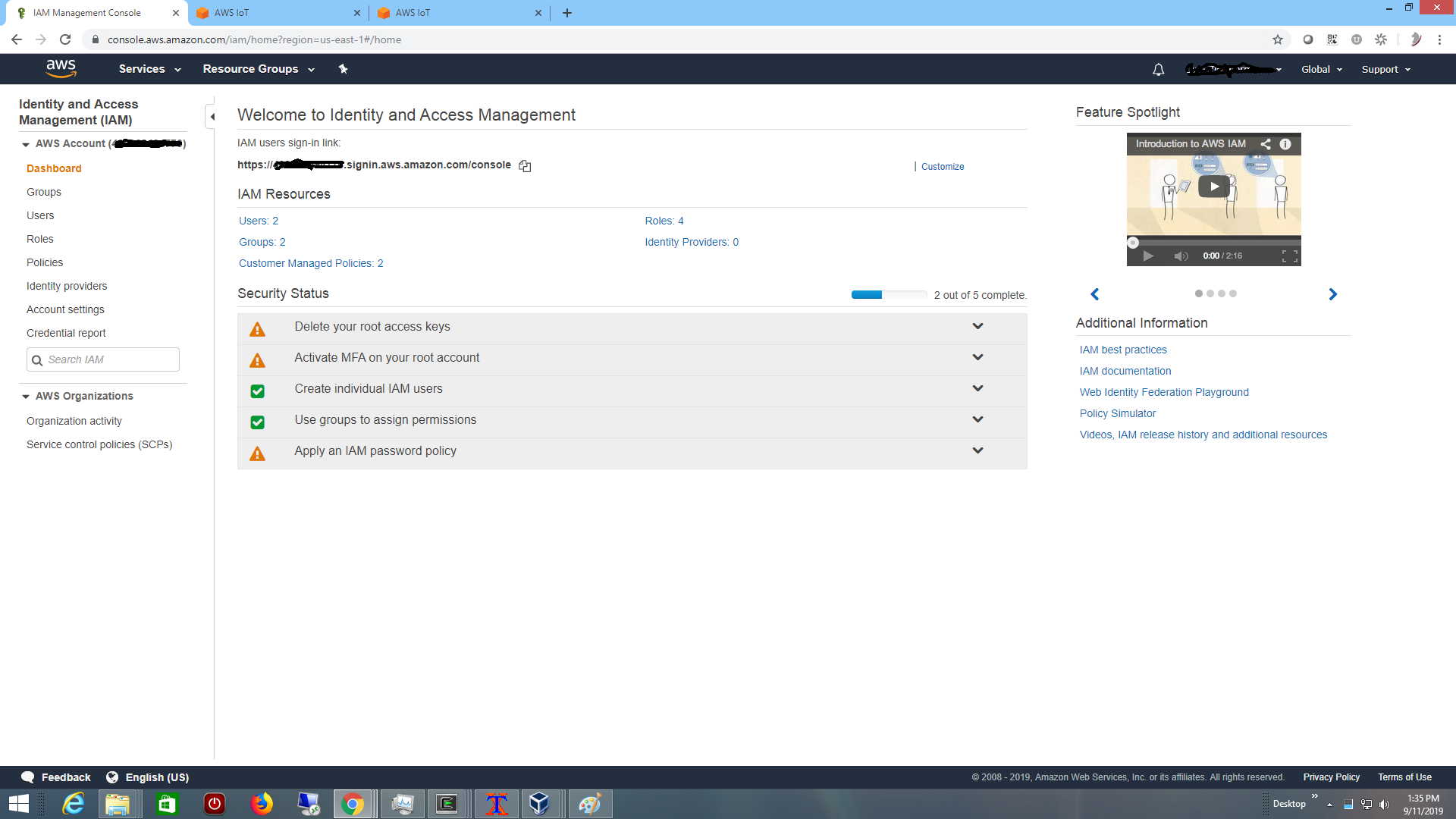This screenshot has width=1456, height=819.
Task: Go back in browser history
Action: (x=17, y=39)
